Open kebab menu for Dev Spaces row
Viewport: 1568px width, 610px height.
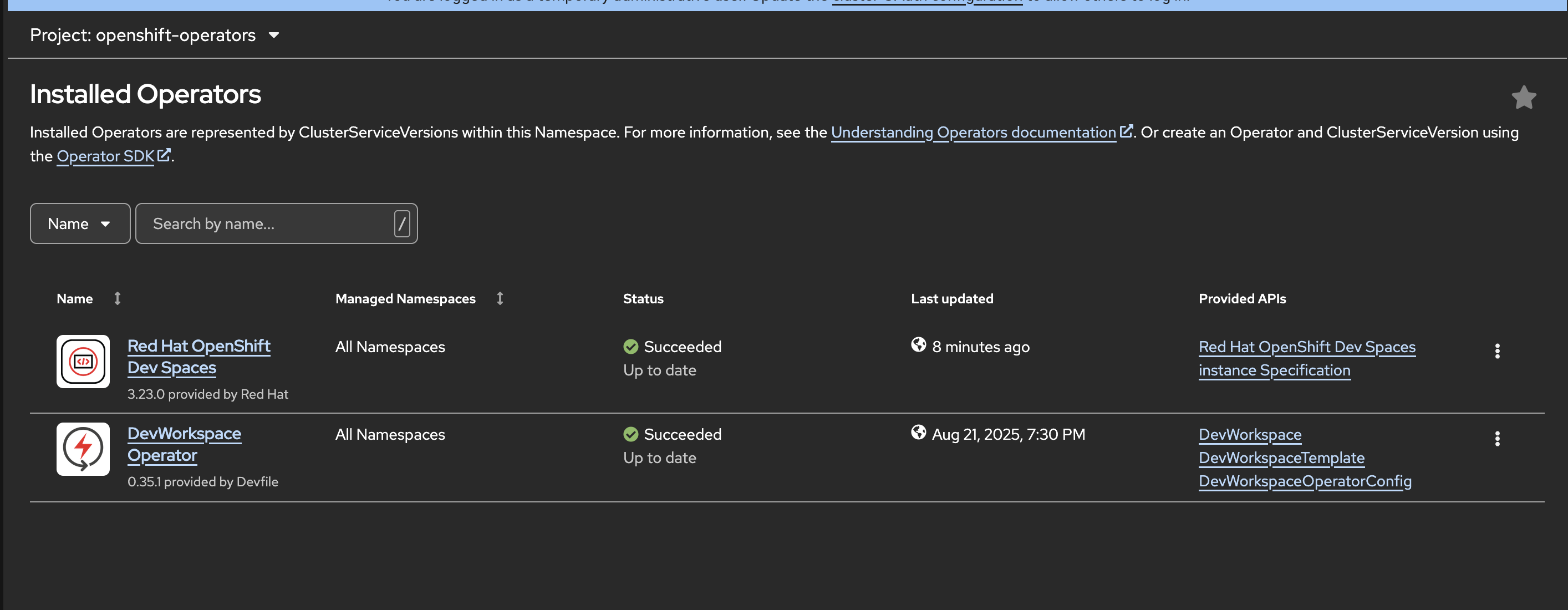[1497, 350]
